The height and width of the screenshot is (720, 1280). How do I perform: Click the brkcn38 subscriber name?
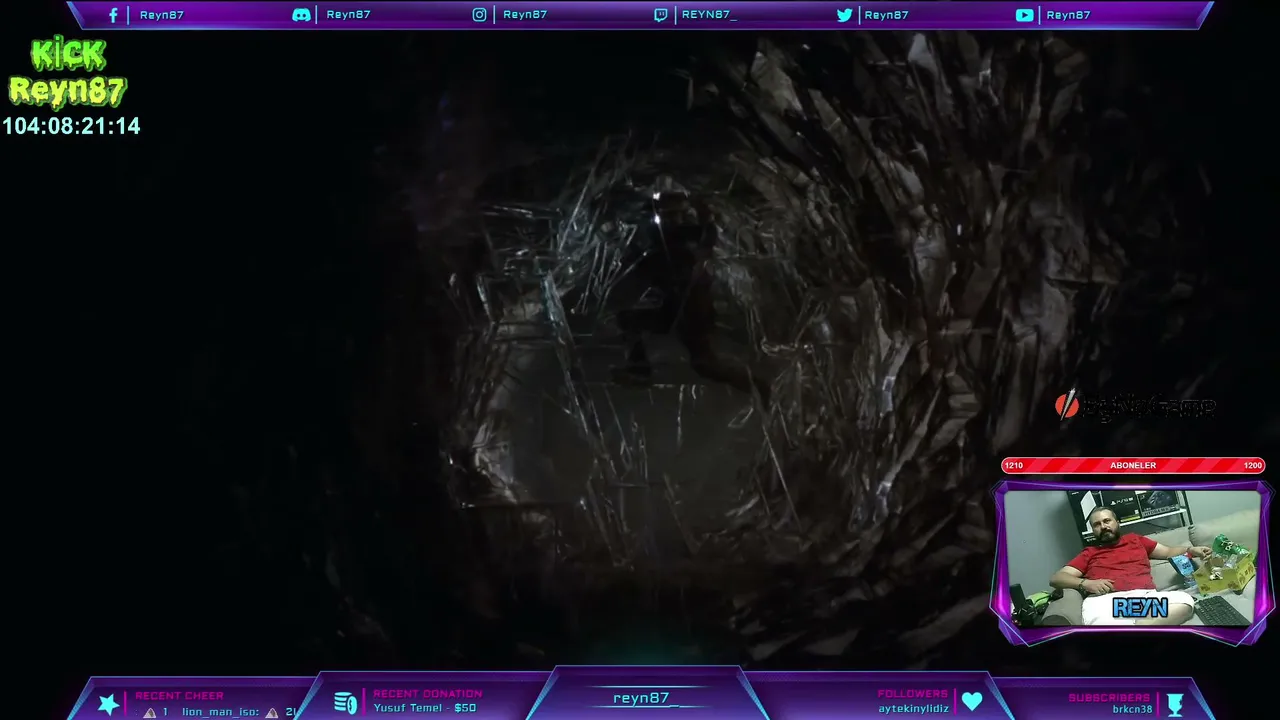pyautogui.click(x=1132, y=710)
